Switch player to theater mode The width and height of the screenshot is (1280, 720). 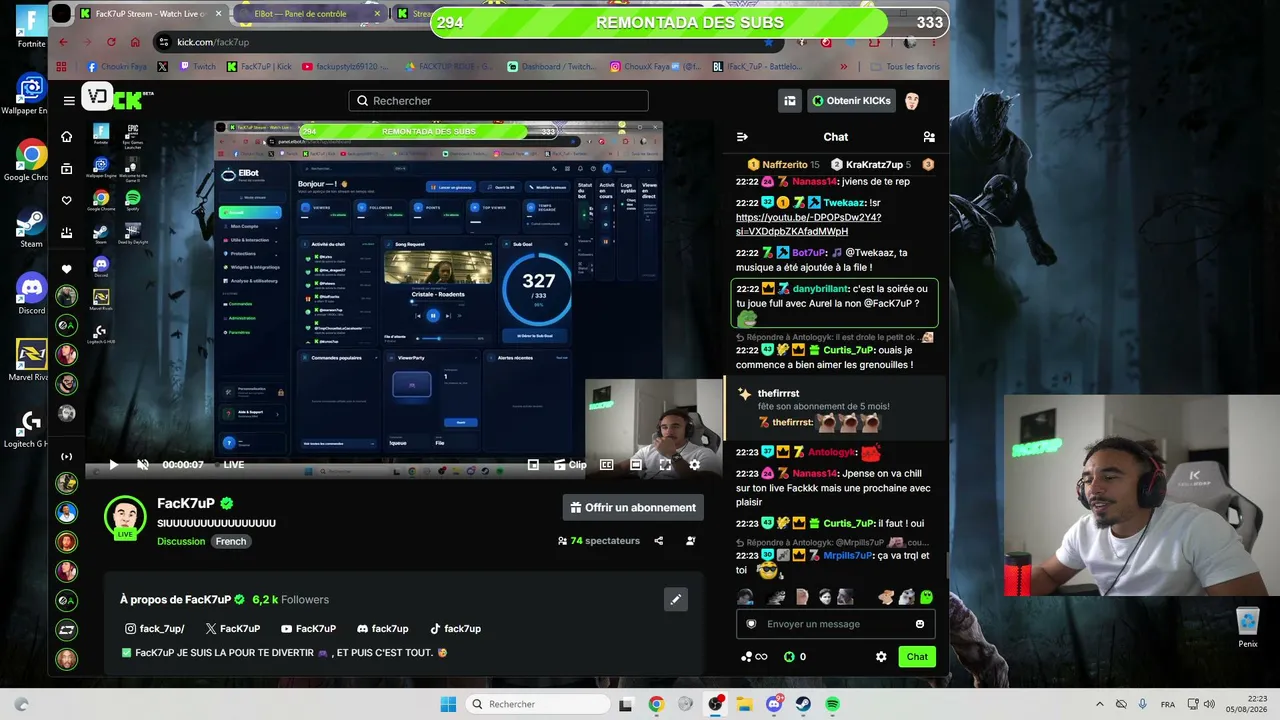pos(636,464)
